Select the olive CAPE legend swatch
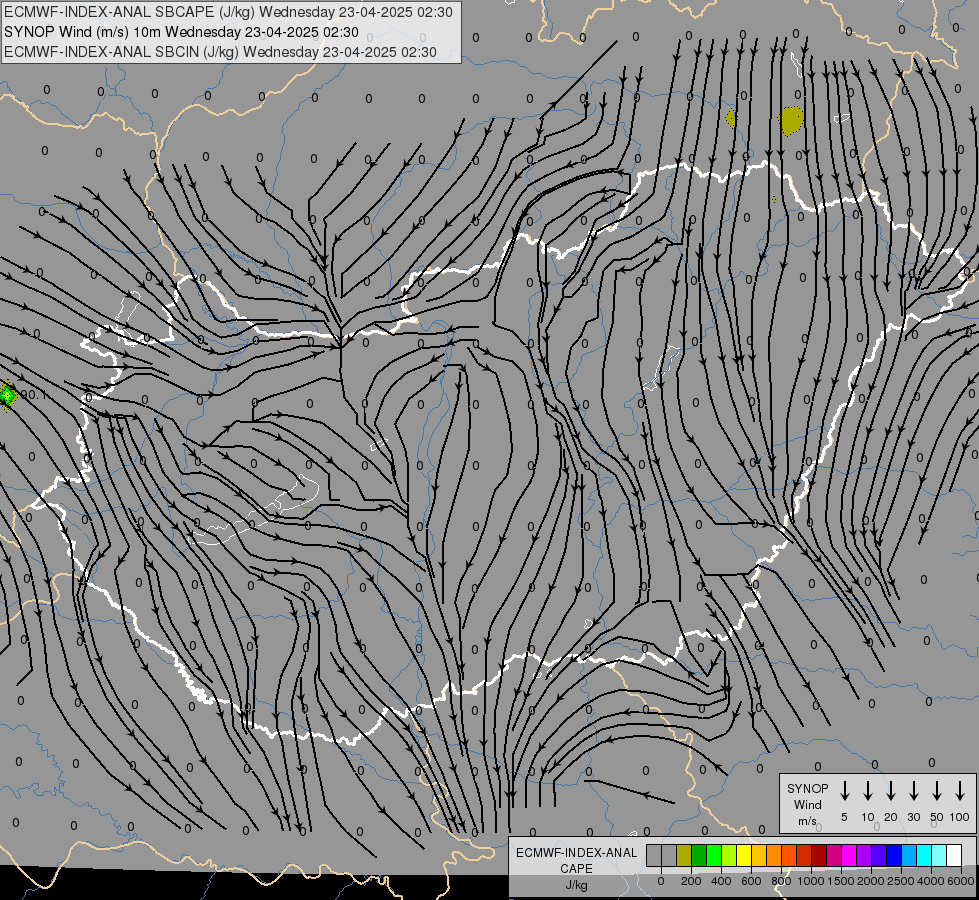The height and width of the screenshot is (900, 979). pyautogui.click(x=684, y=855)
